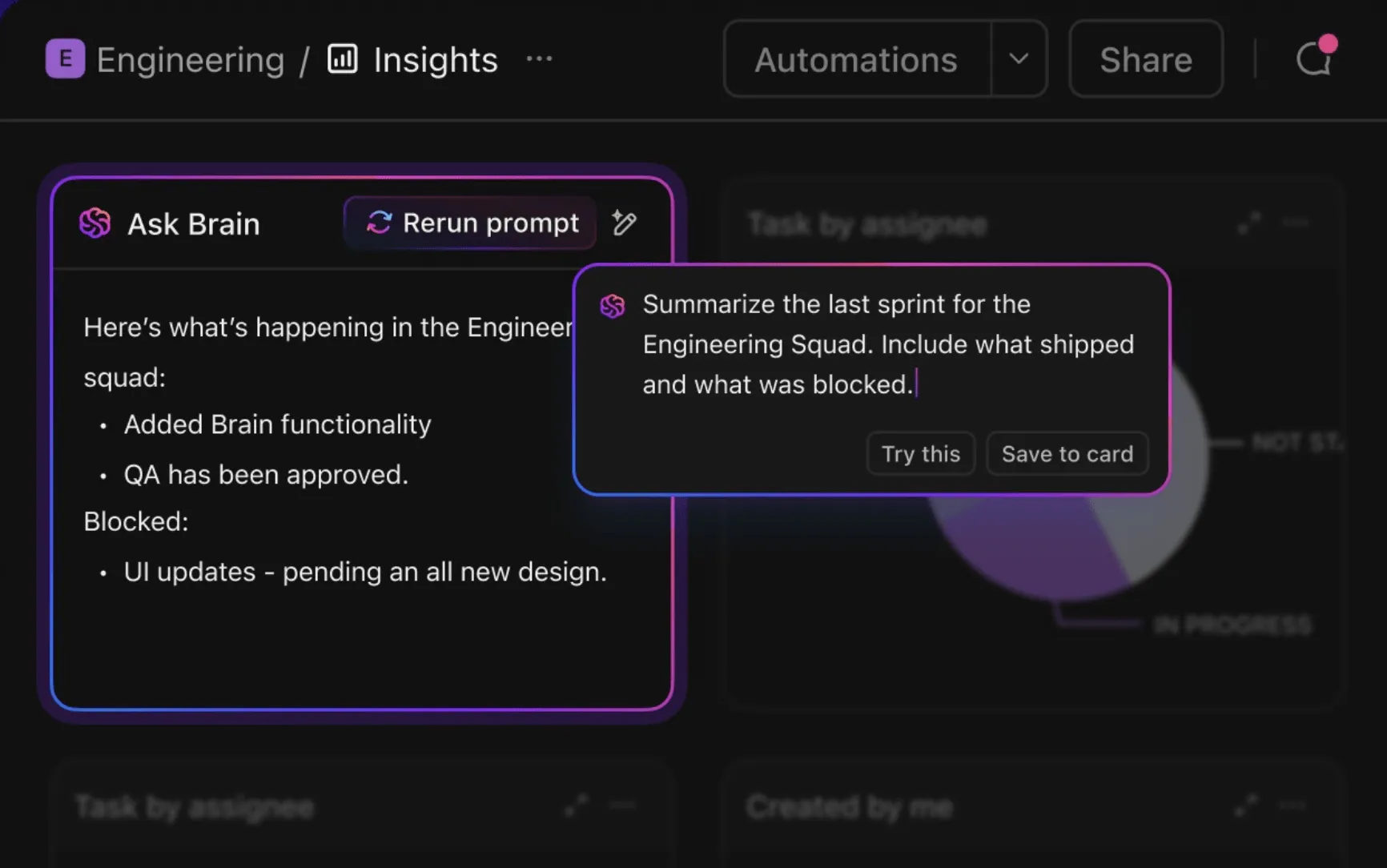This screenshot has width=1387, height=868.
Task: Select the Engineering breadcrumb
Action: (191, 59)
